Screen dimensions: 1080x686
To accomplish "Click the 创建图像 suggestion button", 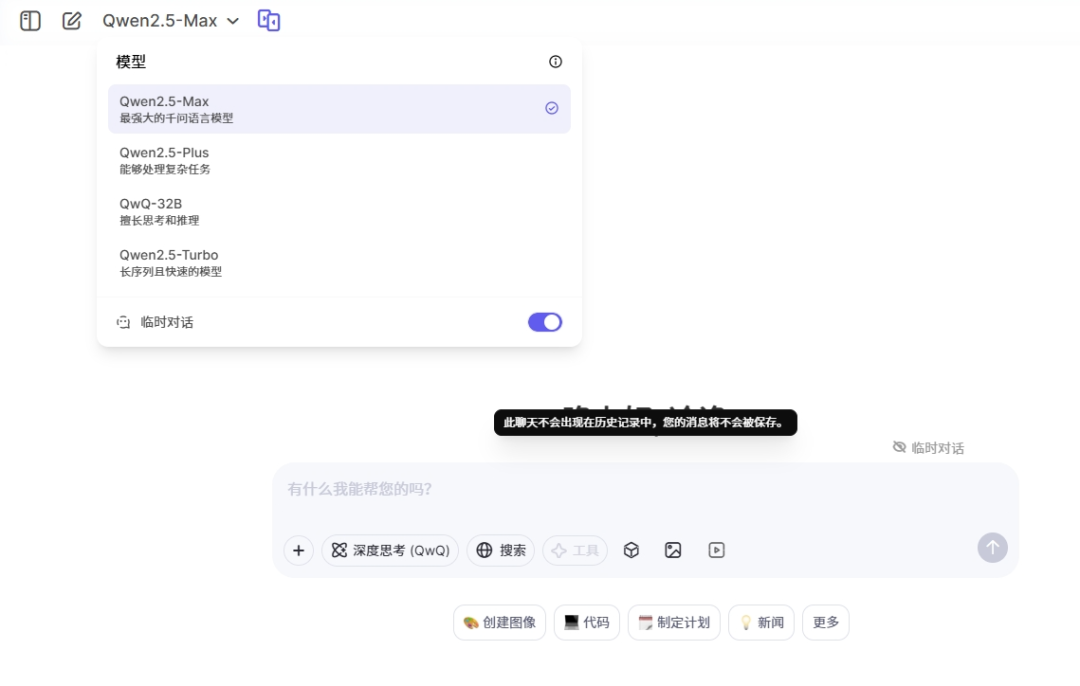I will point(499,622).
